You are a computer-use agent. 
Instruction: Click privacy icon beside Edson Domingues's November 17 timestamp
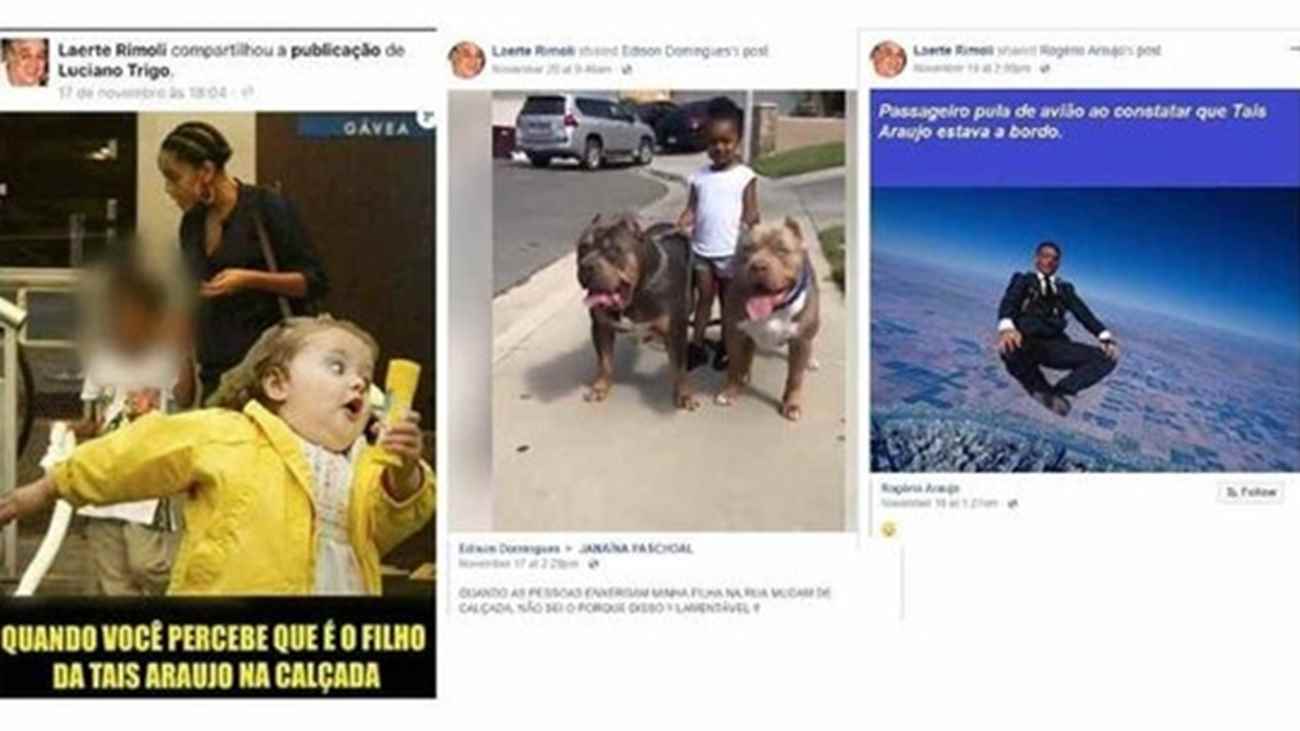pyautogui.click(x=592, y=565)
